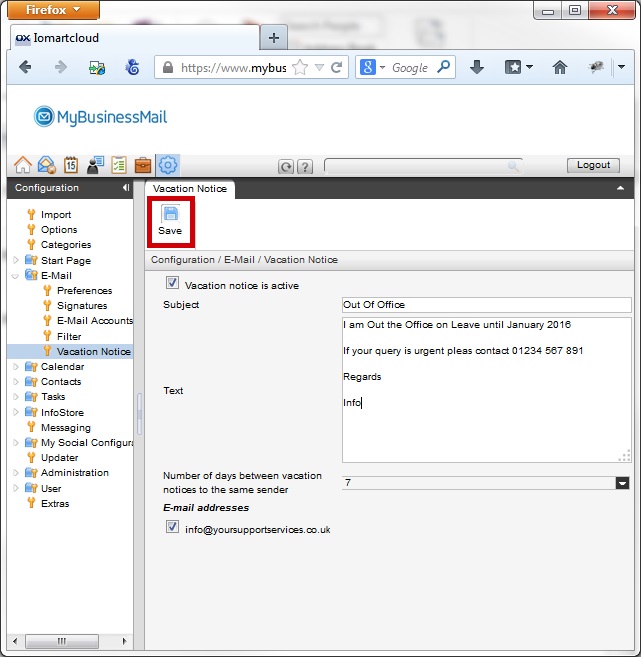Click the Save icon in toolbar
This screenshot has width=641, height=657.
pyautogui.click(x=170, y=214)
